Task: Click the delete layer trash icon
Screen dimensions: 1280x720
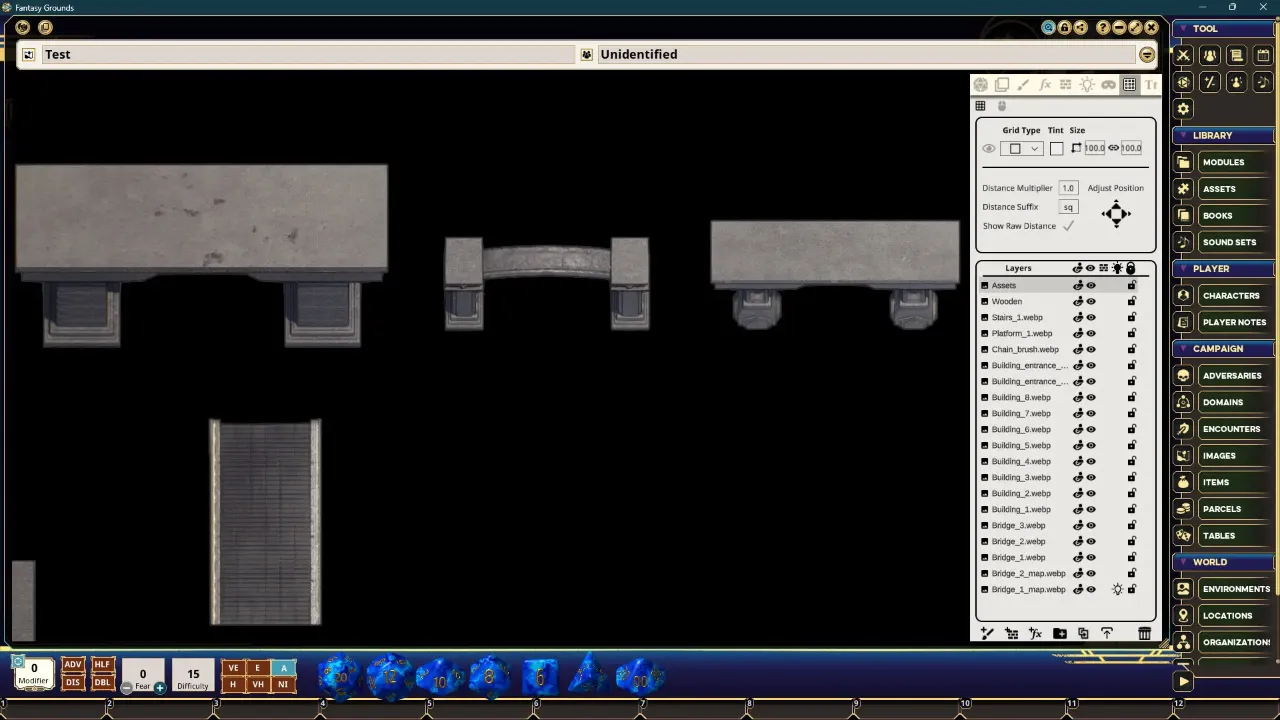Action: [x=1144, y=633]
